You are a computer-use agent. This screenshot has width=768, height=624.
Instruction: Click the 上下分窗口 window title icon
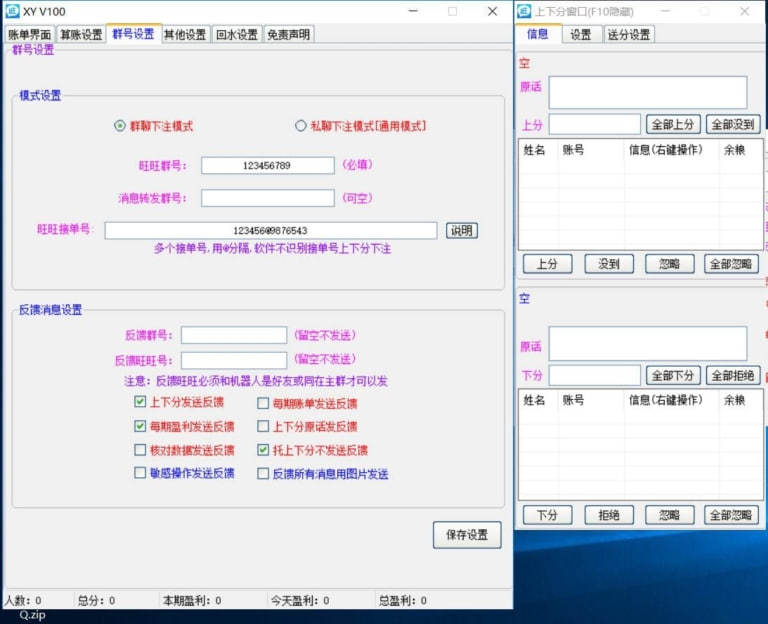(525, 11)
